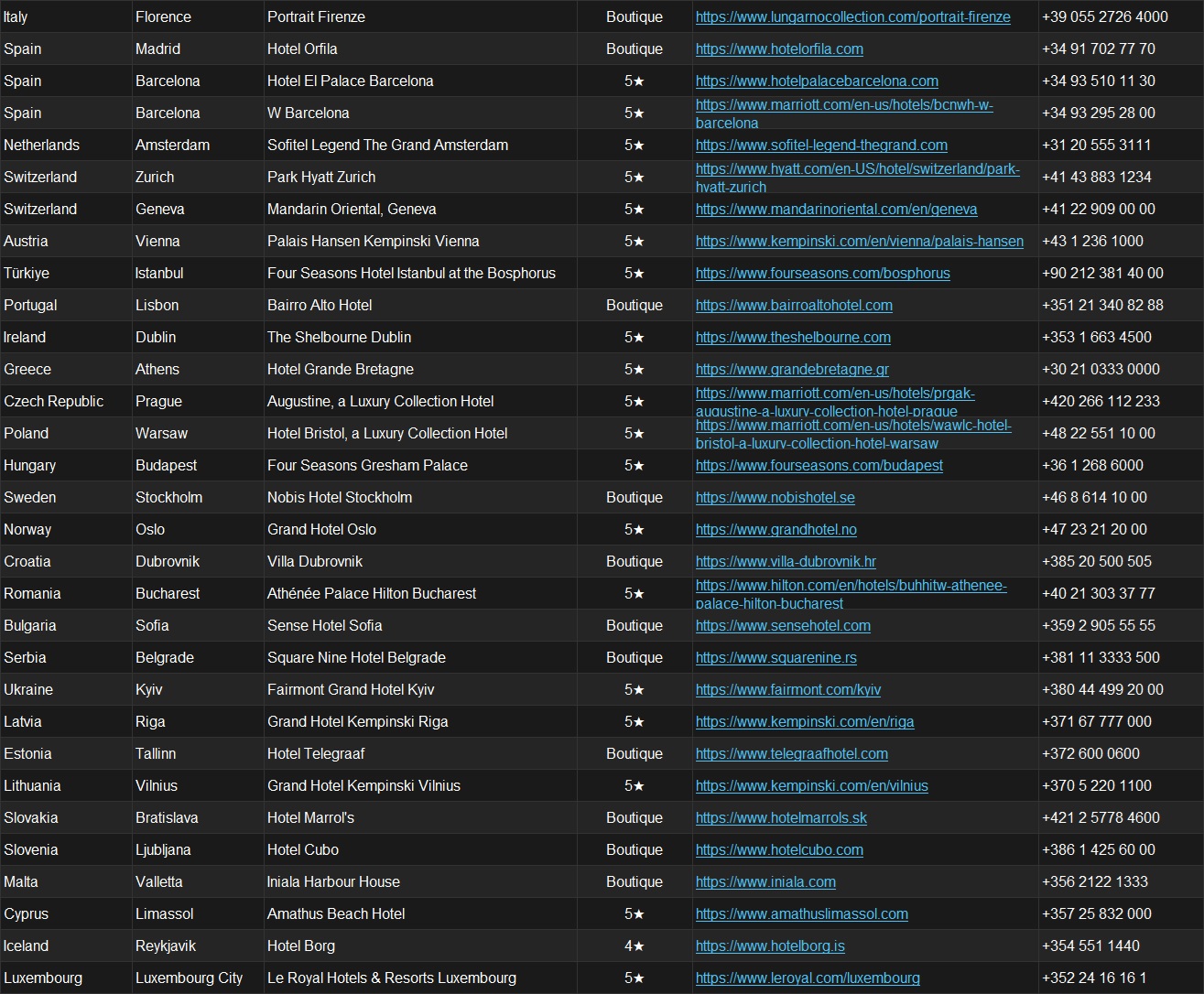Visit the nobishotel.se link

coord(776,497)
